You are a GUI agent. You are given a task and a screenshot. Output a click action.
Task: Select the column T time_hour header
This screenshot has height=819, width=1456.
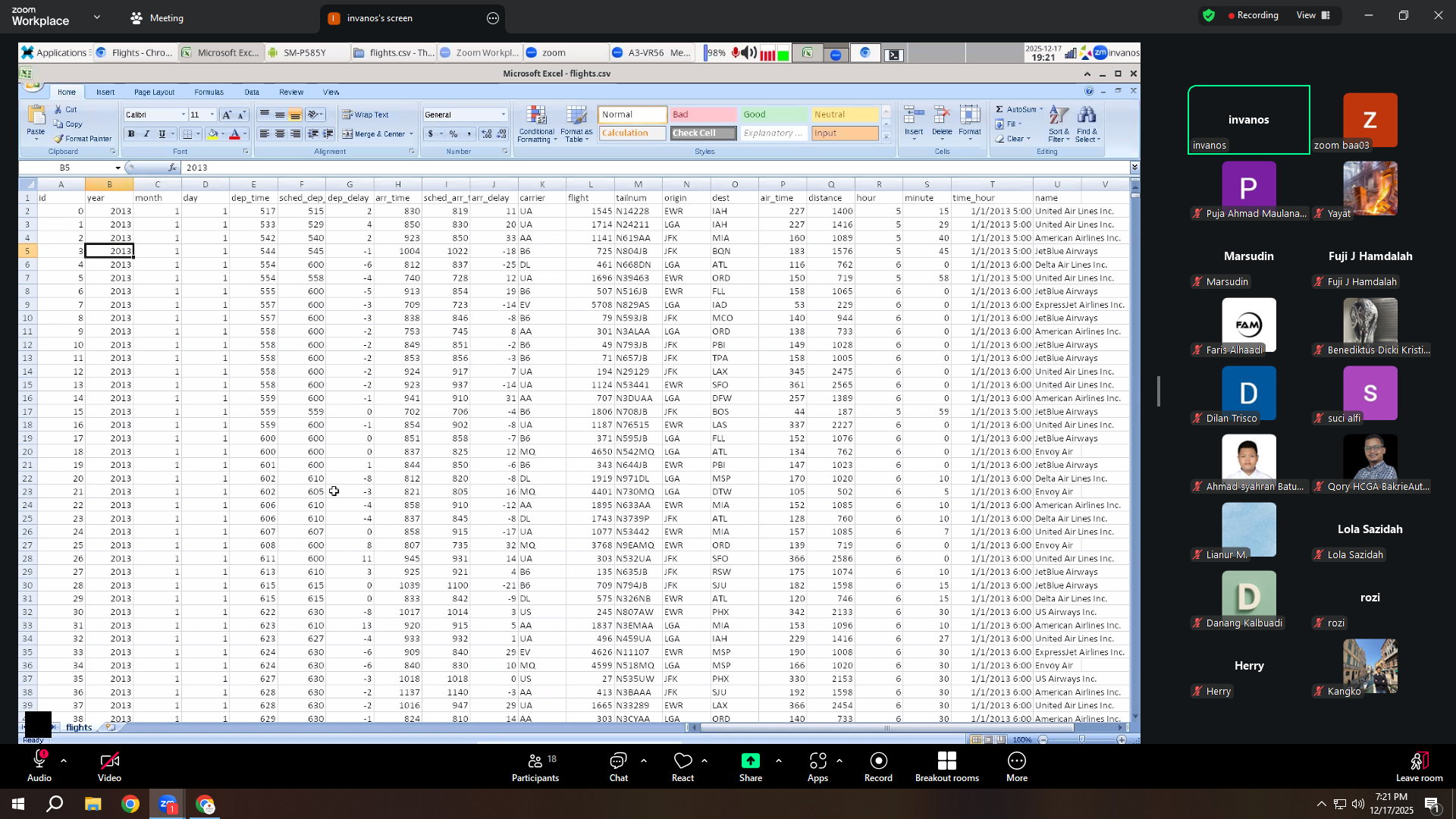click(992, 184)
